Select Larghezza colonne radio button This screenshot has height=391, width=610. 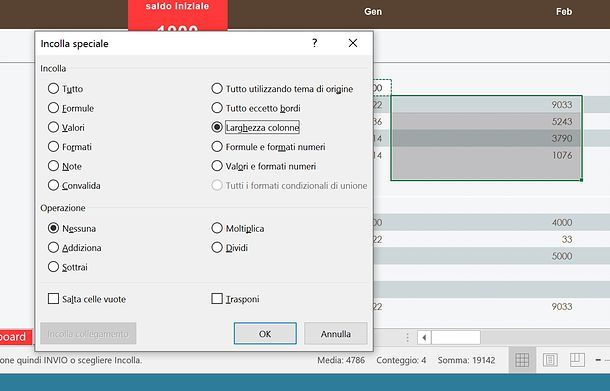(x=217, y=127)
